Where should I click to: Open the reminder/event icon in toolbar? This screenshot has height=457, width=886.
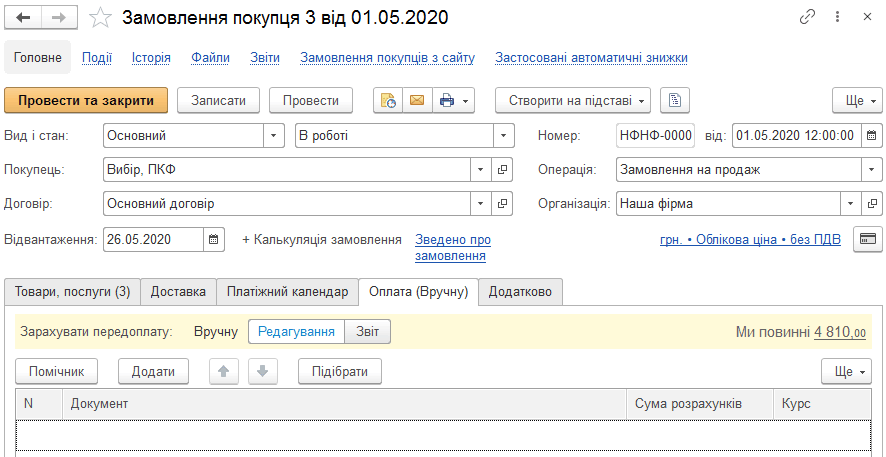coord(388,101)
